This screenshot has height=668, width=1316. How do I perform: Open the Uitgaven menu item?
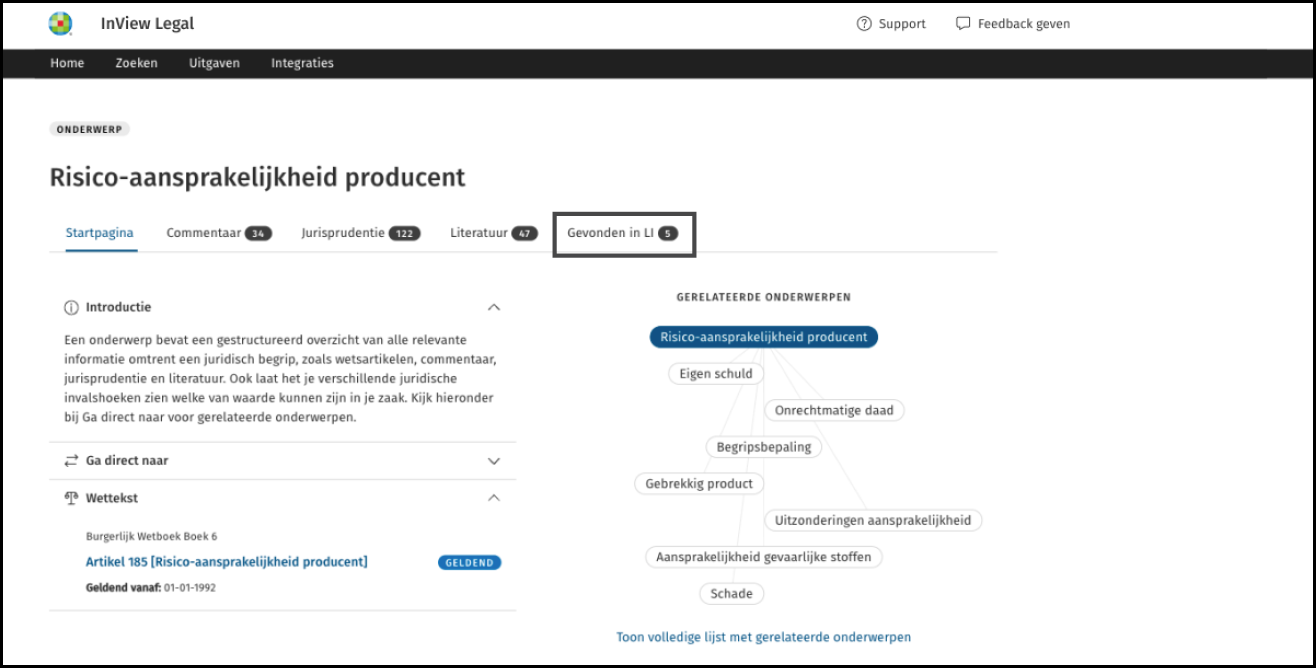[x=214, y=63]
